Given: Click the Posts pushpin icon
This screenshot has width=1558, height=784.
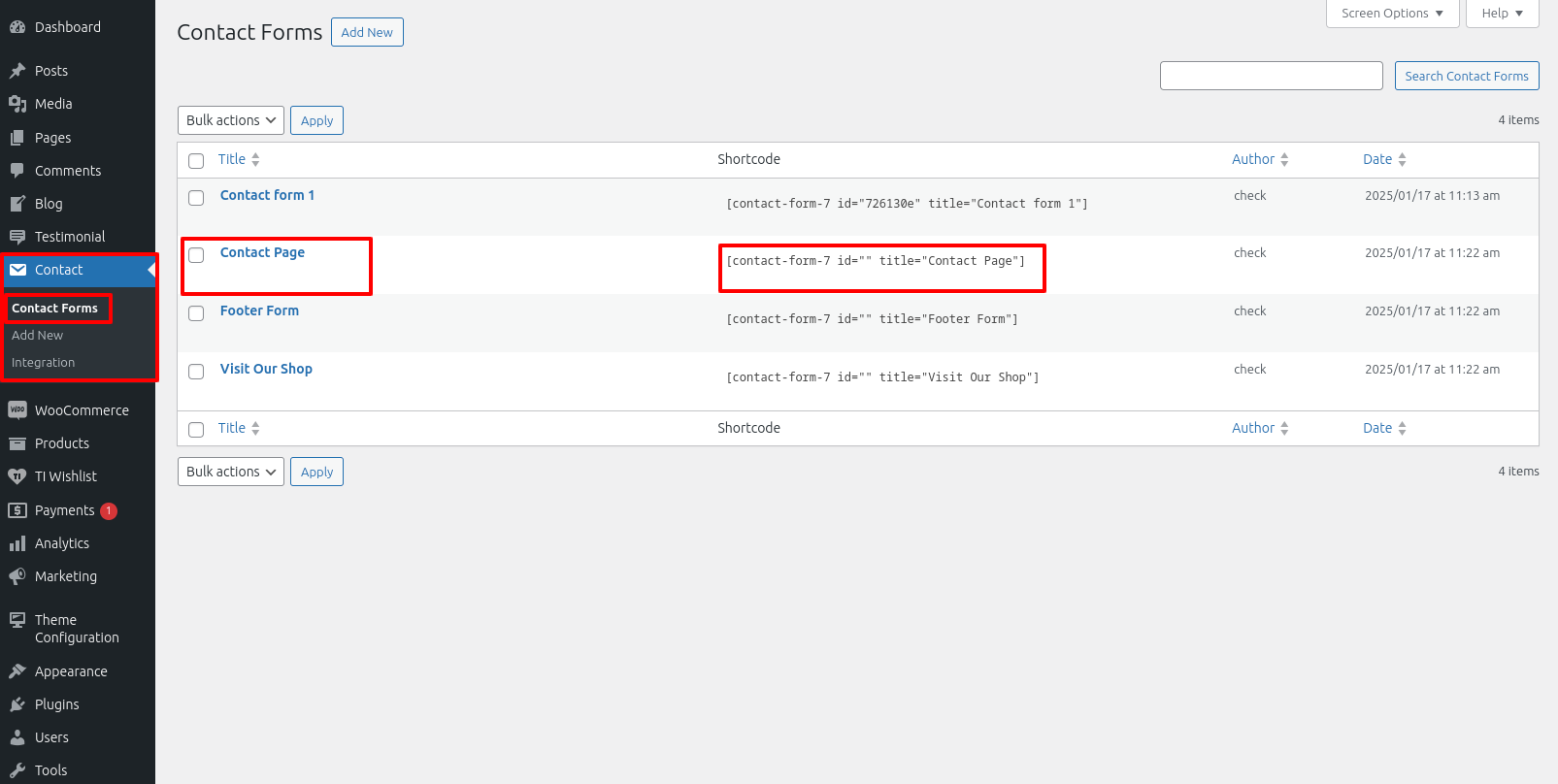Looking at the screenshot, I should pos(17,71).
